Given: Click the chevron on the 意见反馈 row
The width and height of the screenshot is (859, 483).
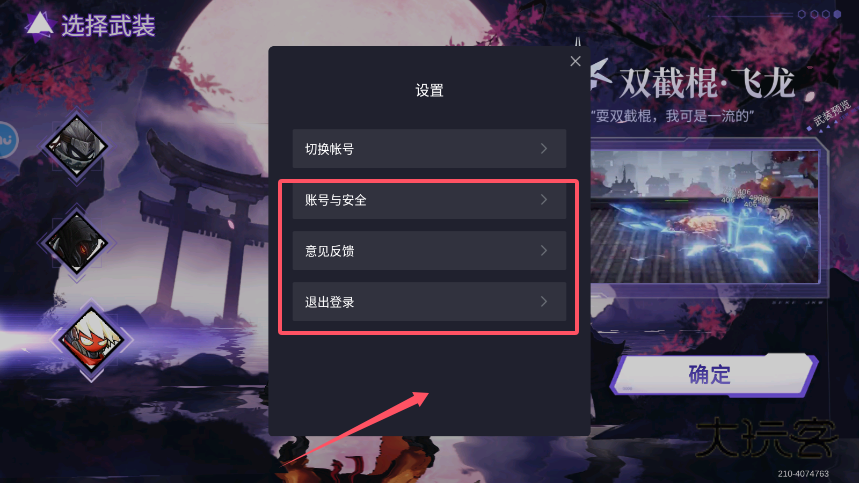Looking at the screenshot, I should click(x=543, y=251).
